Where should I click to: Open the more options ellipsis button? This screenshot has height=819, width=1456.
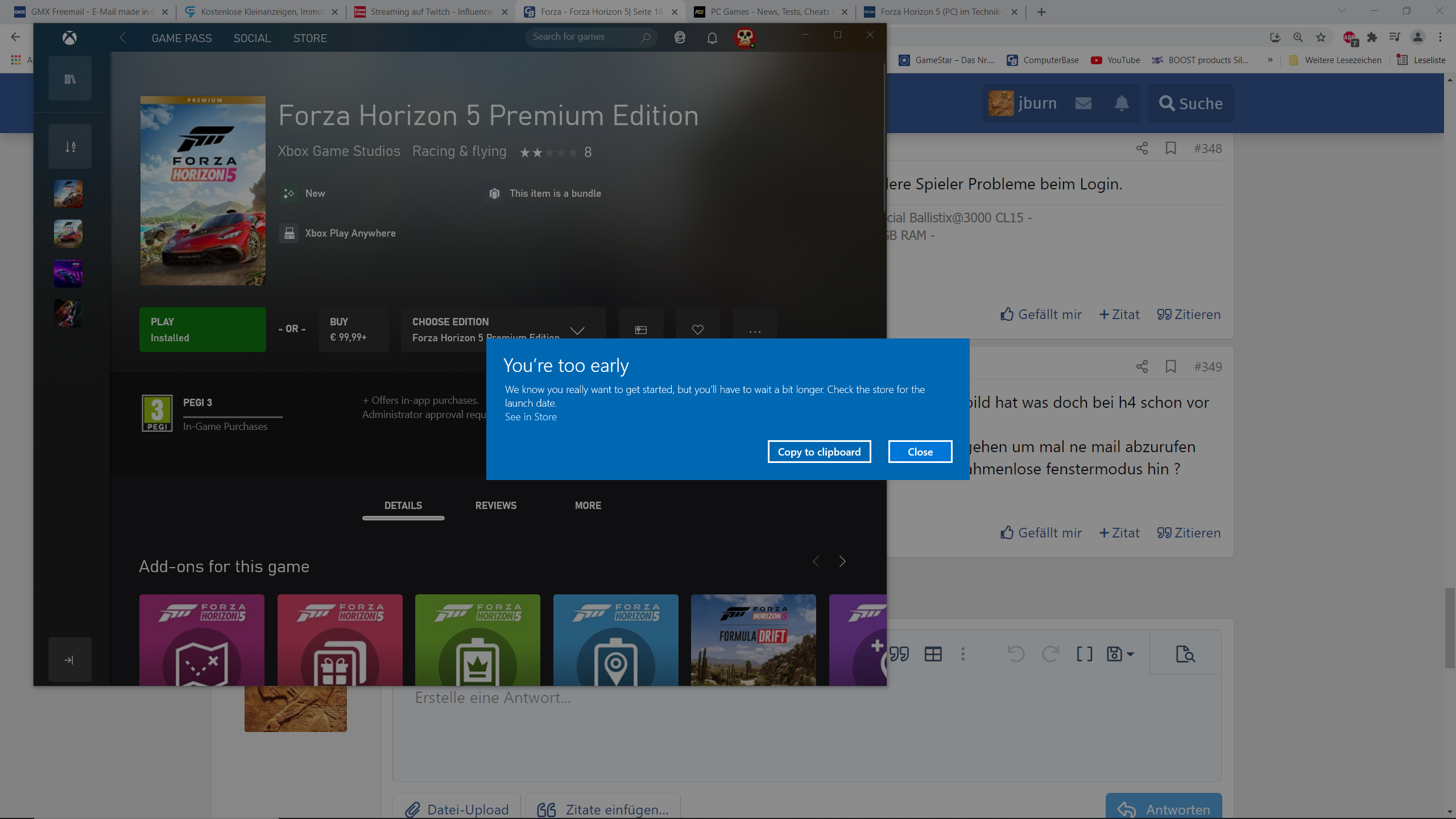click(754, 330)
